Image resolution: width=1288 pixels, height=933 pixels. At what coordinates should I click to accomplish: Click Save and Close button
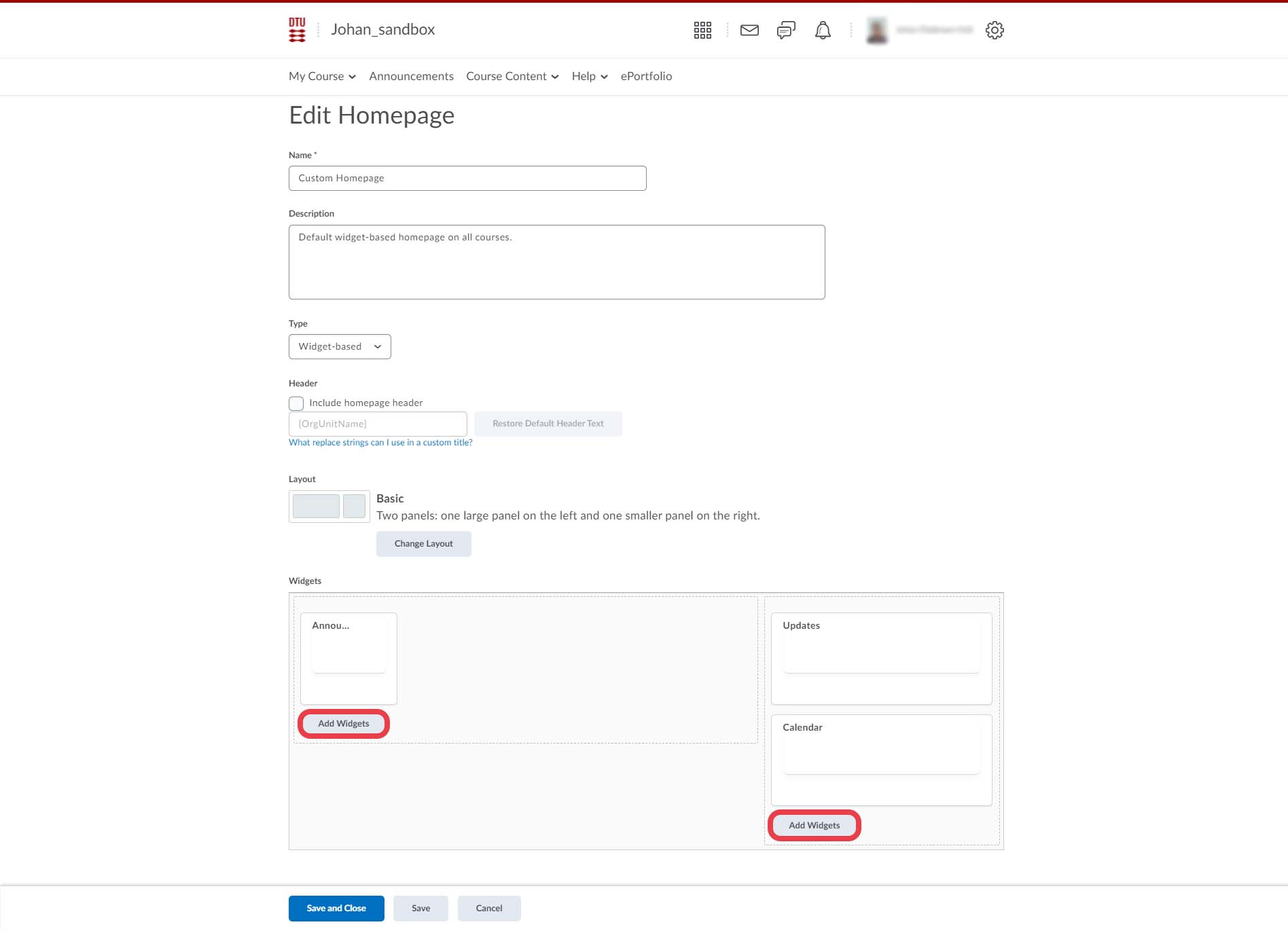(336, 908)
